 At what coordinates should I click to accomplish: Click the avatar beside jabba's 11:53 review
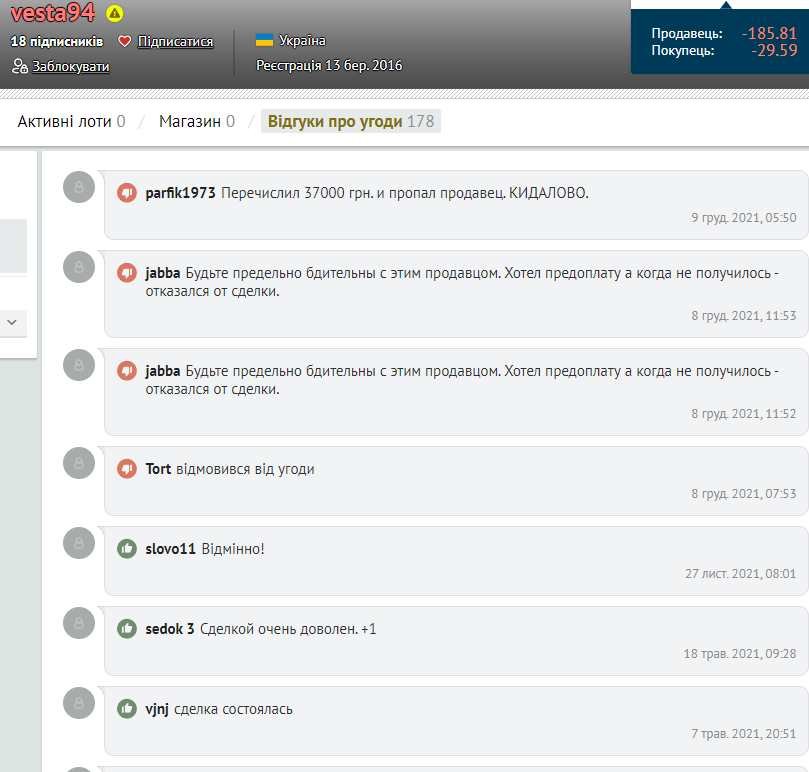pyautogui.click(x=79, y=267)
